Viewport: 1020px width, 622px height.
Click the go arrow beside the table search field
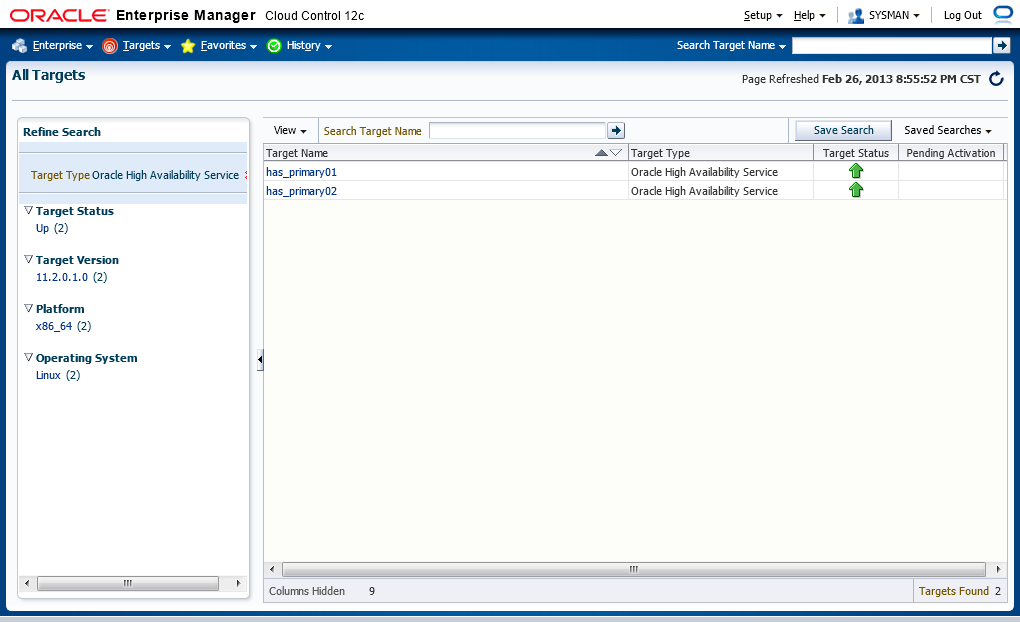click(616, 131)
